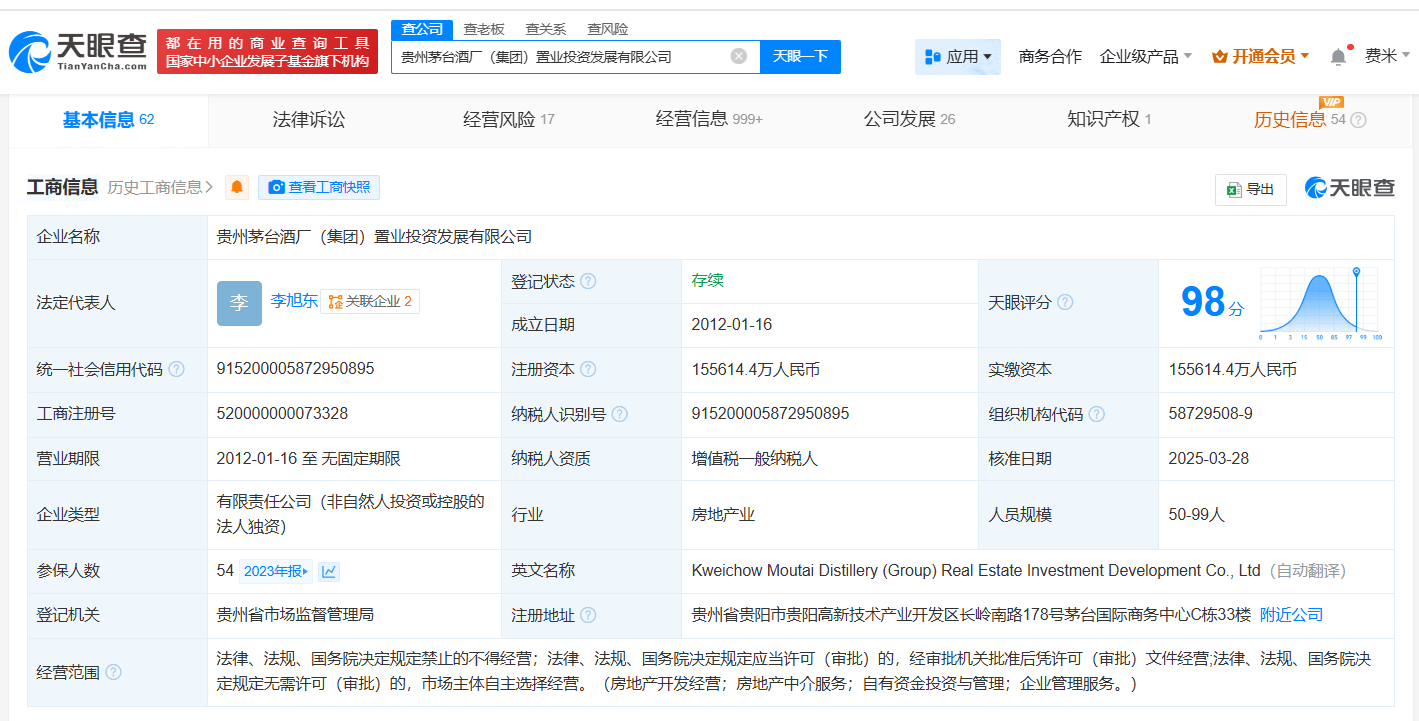Click the 98分 score distribution chart

point(1320,304)
